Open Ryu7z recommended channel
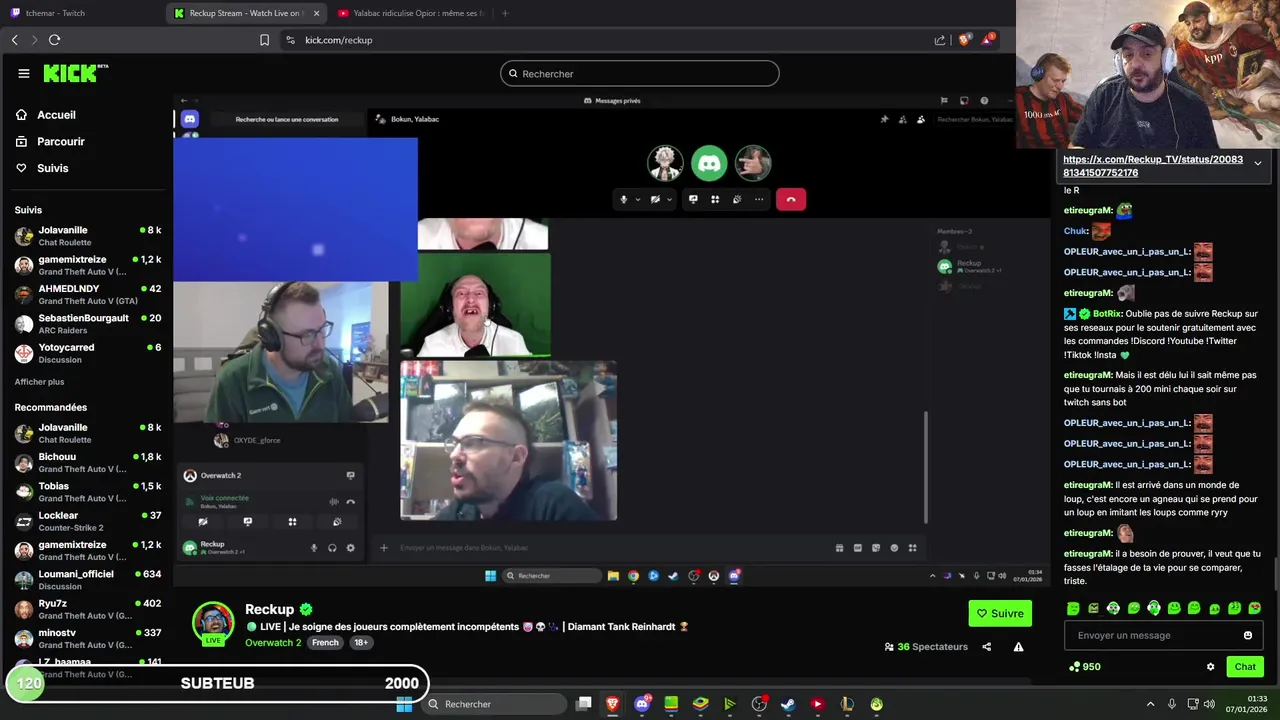 point(88,609)
